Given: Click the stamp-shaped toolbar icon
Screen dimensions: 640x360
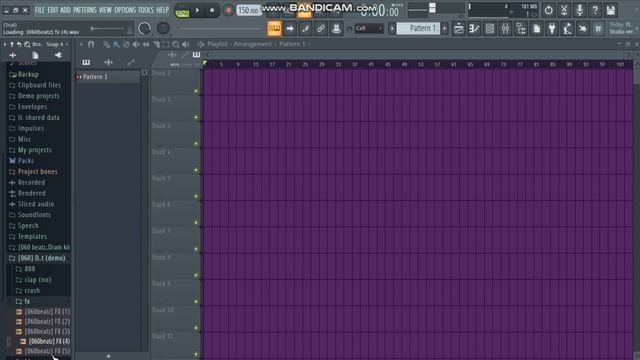Looking at the screenshot, I should [336, 29].
